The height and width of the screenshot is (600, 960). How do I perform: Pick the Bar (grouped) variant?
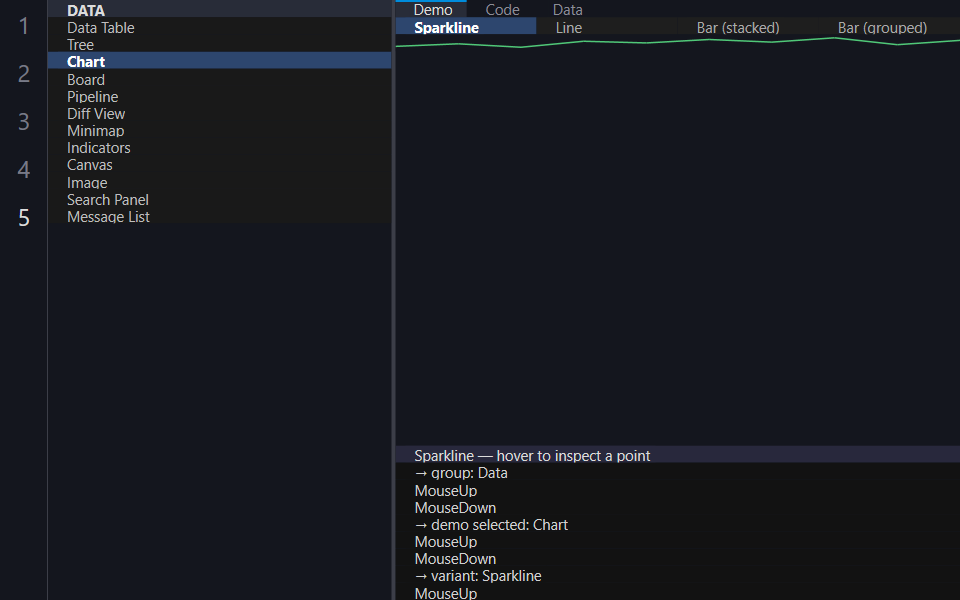coord(889,27)
